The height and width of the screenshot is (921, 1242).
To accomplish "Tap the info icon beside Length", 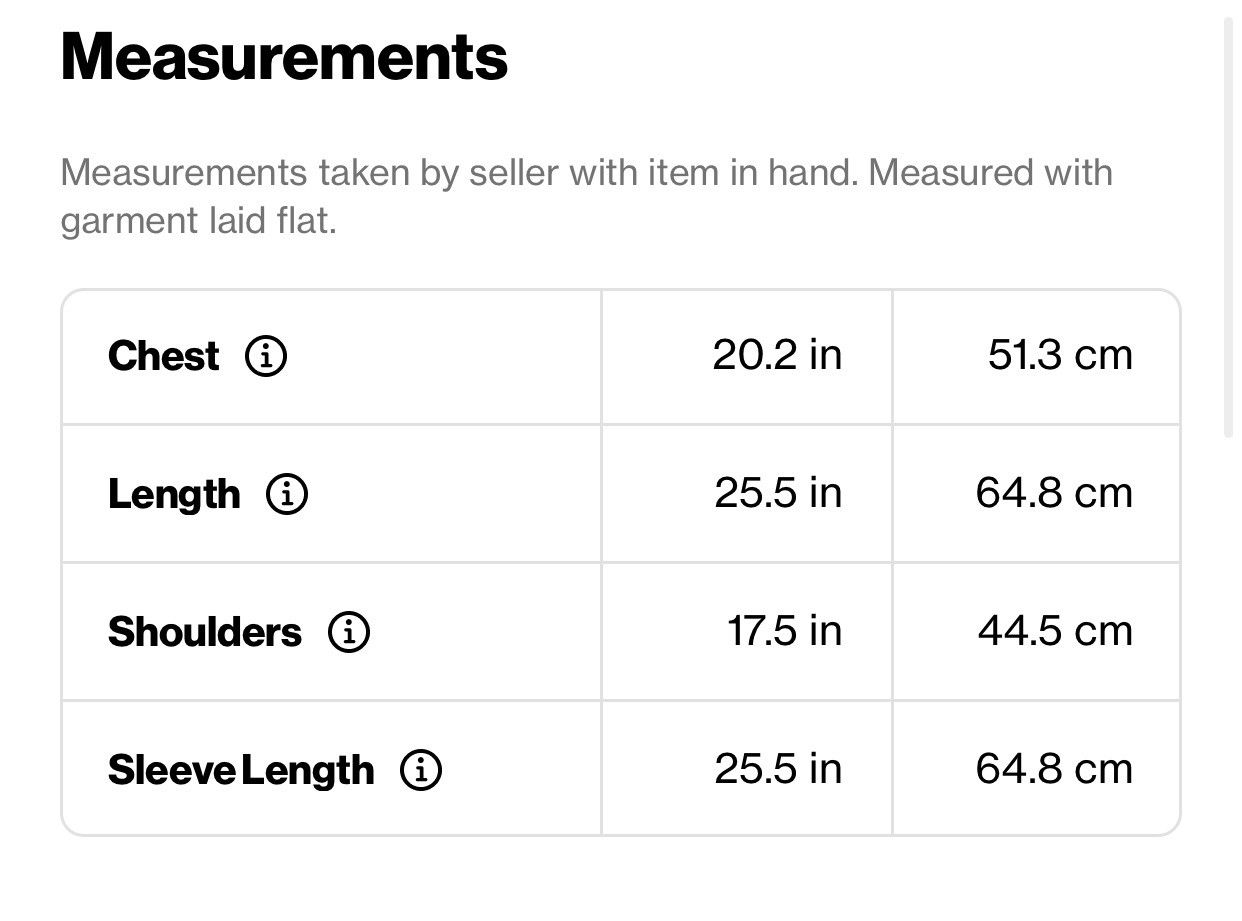I will (287, 494).
